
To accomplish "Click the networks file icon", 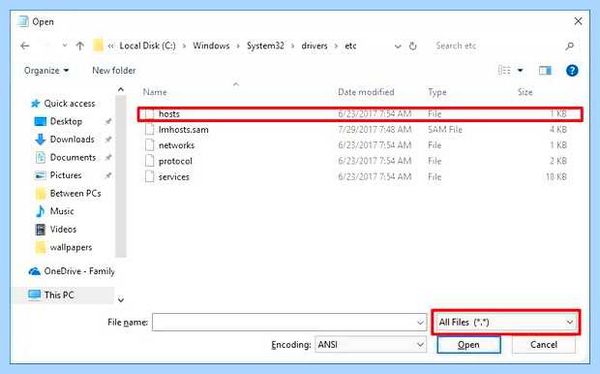I will (150, 145).
